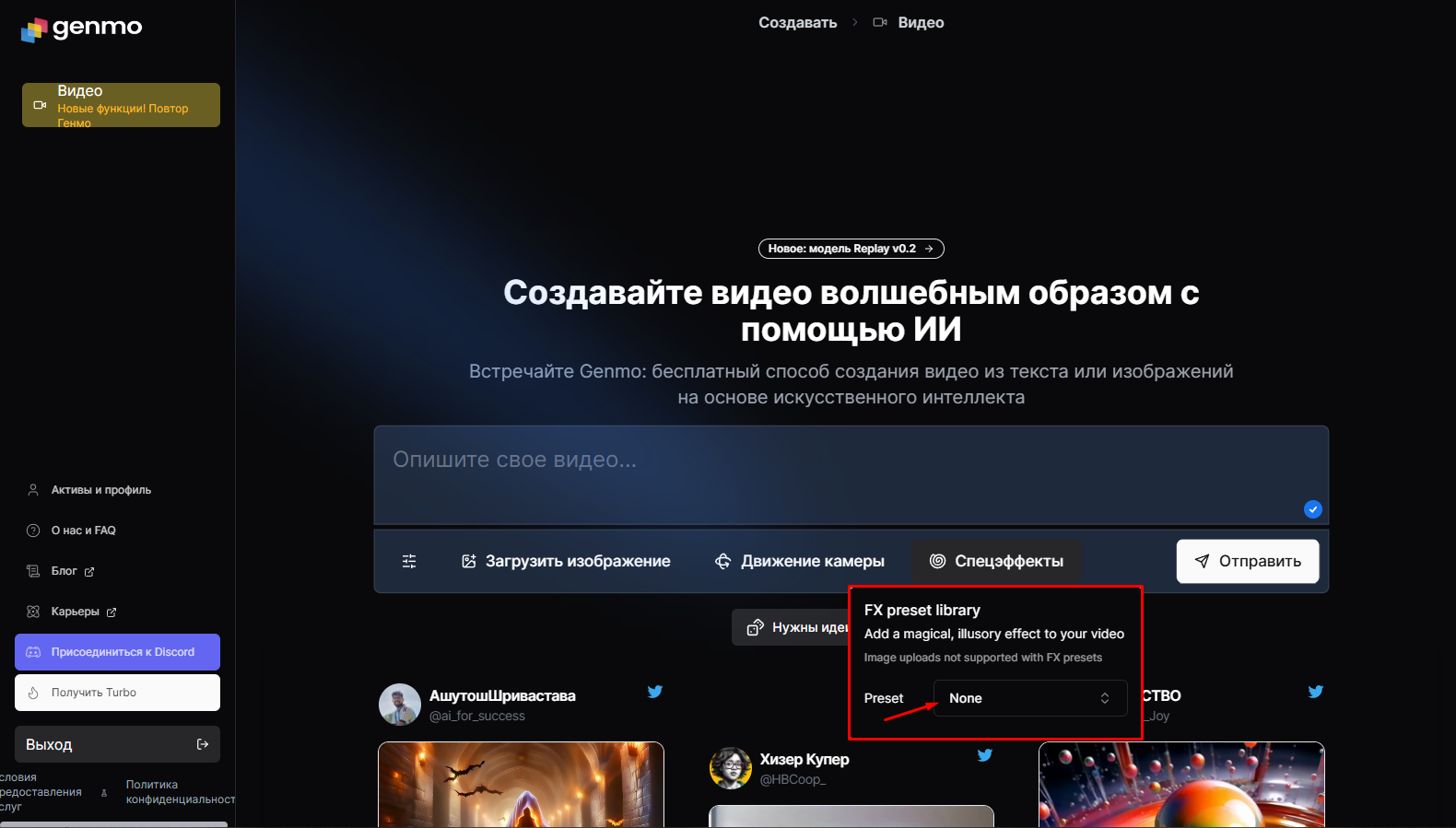This screenshot has width=1456, height=828.
Task: Open Движение камеры options
Action: point(799,561)
